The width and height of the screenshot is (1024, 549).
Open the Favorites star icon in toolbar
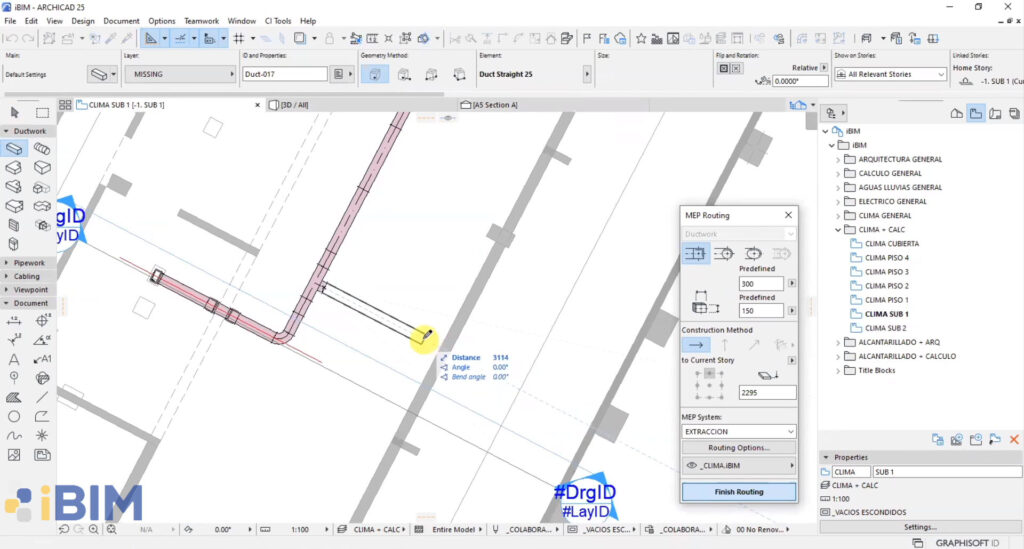[641, 39]
